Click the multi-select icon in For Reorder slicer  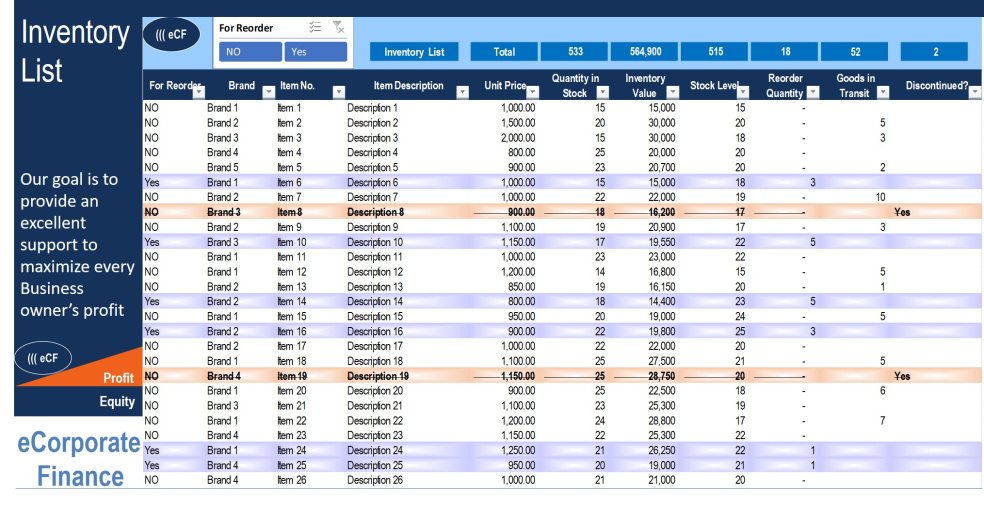[315, 28]
